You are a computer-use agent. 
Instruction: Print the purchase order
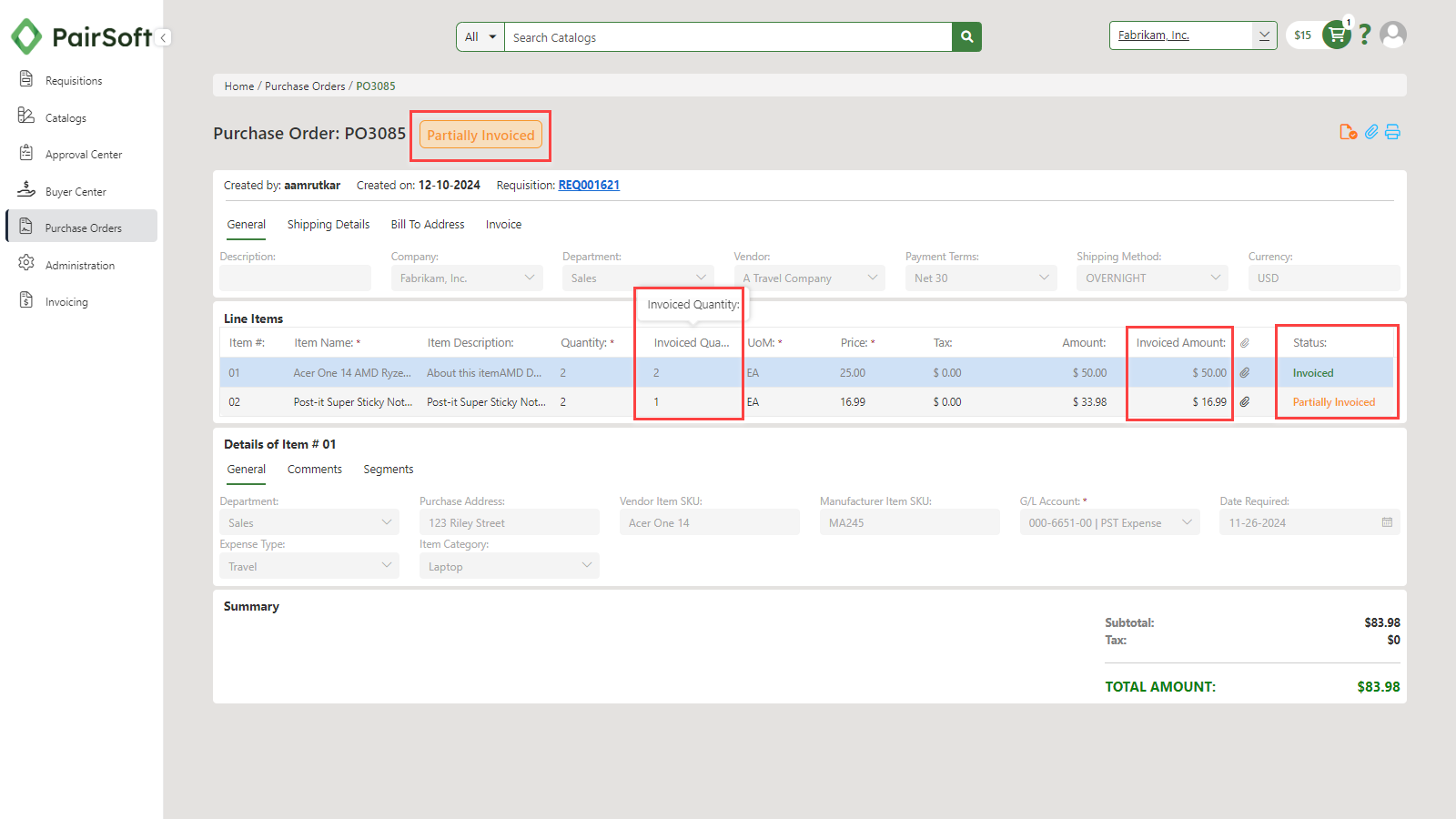click(x=1392, y=132)
